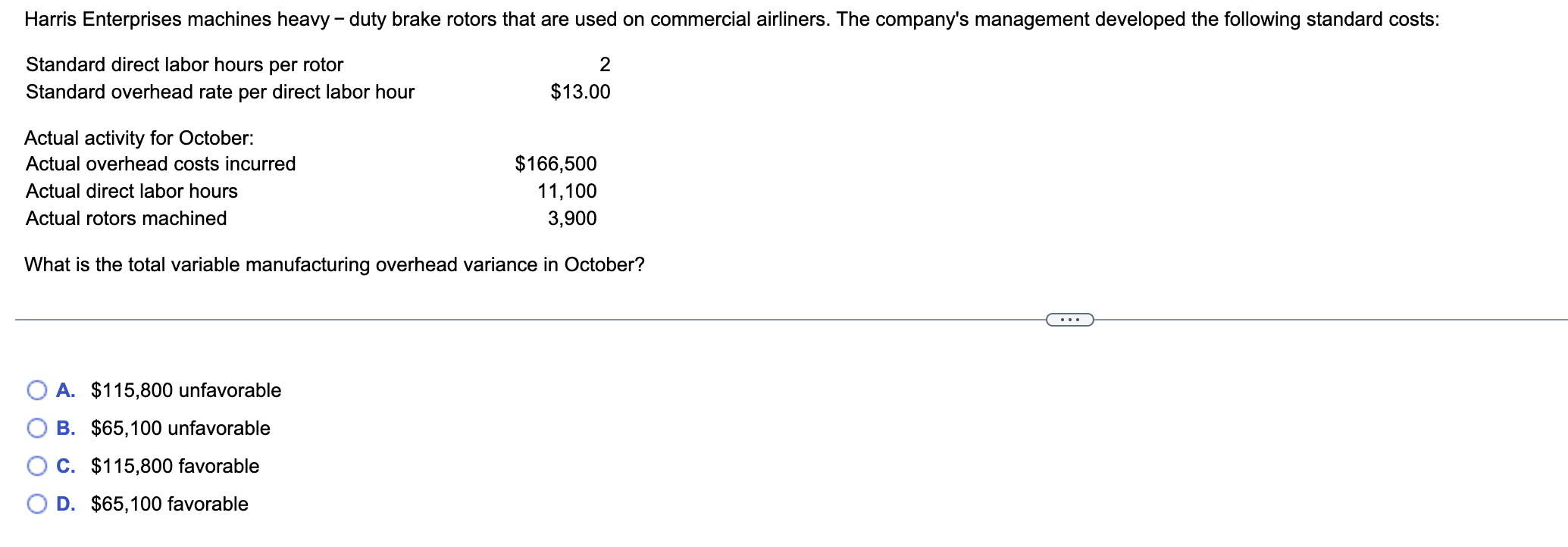Click the 3,900 actual rotors machined value
This screenshot has width=1568, height=547.
(x=572, y=218)
